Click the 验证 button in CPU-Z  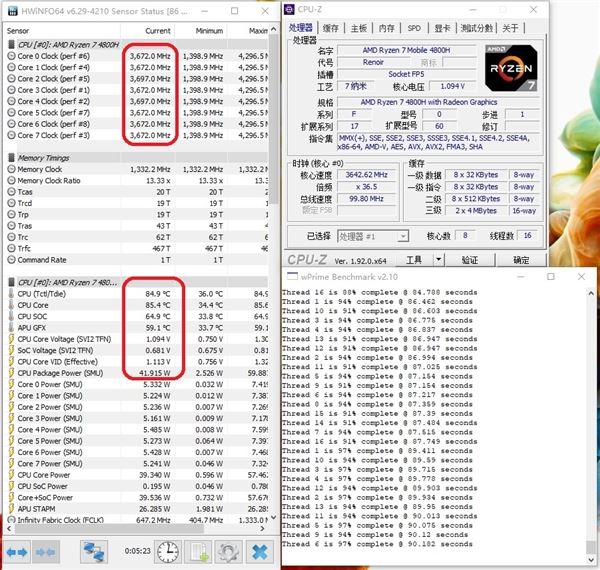coord(470,260)
